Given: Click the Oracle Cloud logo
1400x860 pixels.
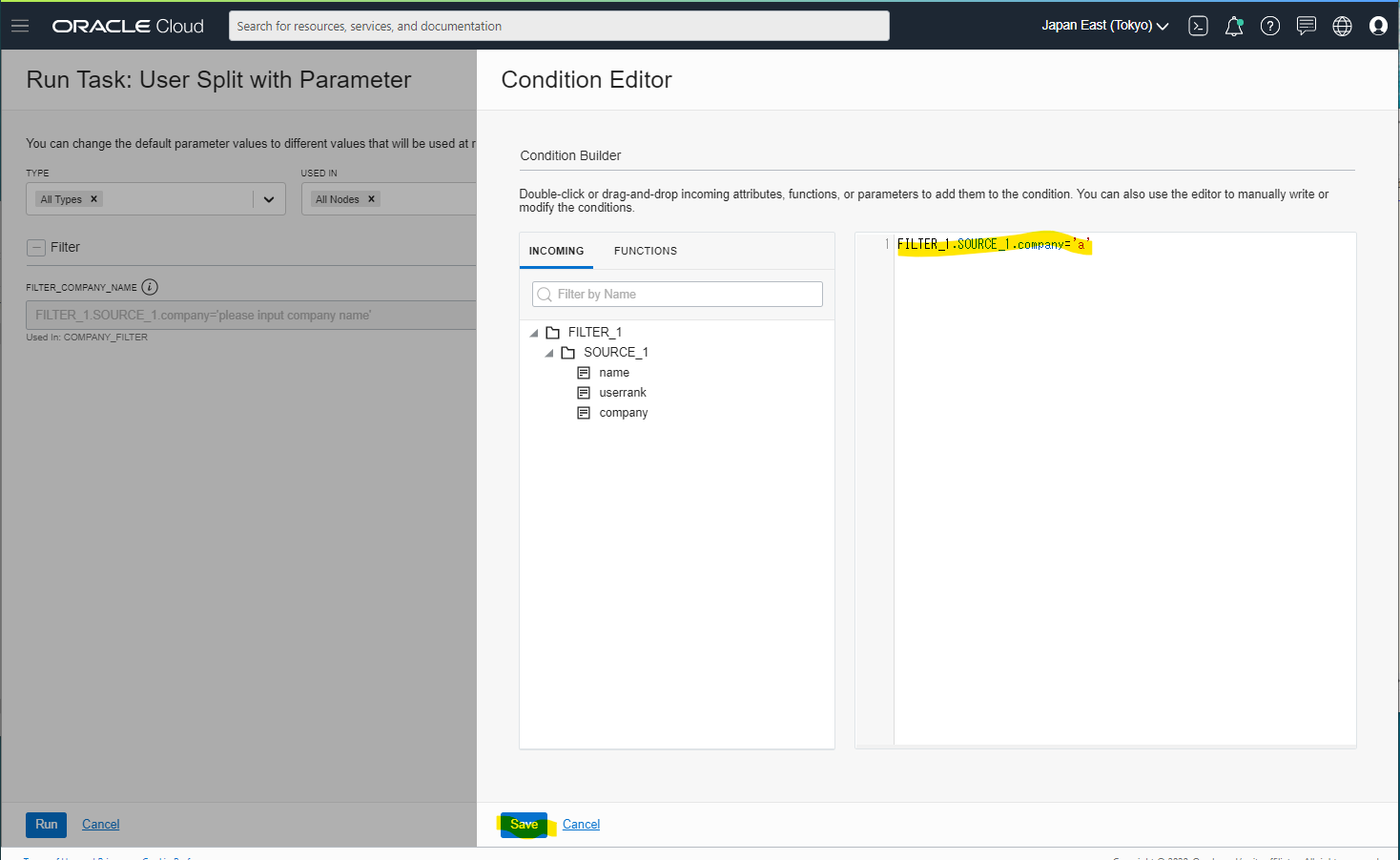Looking at the screenshot, I should tap(128, 26).
